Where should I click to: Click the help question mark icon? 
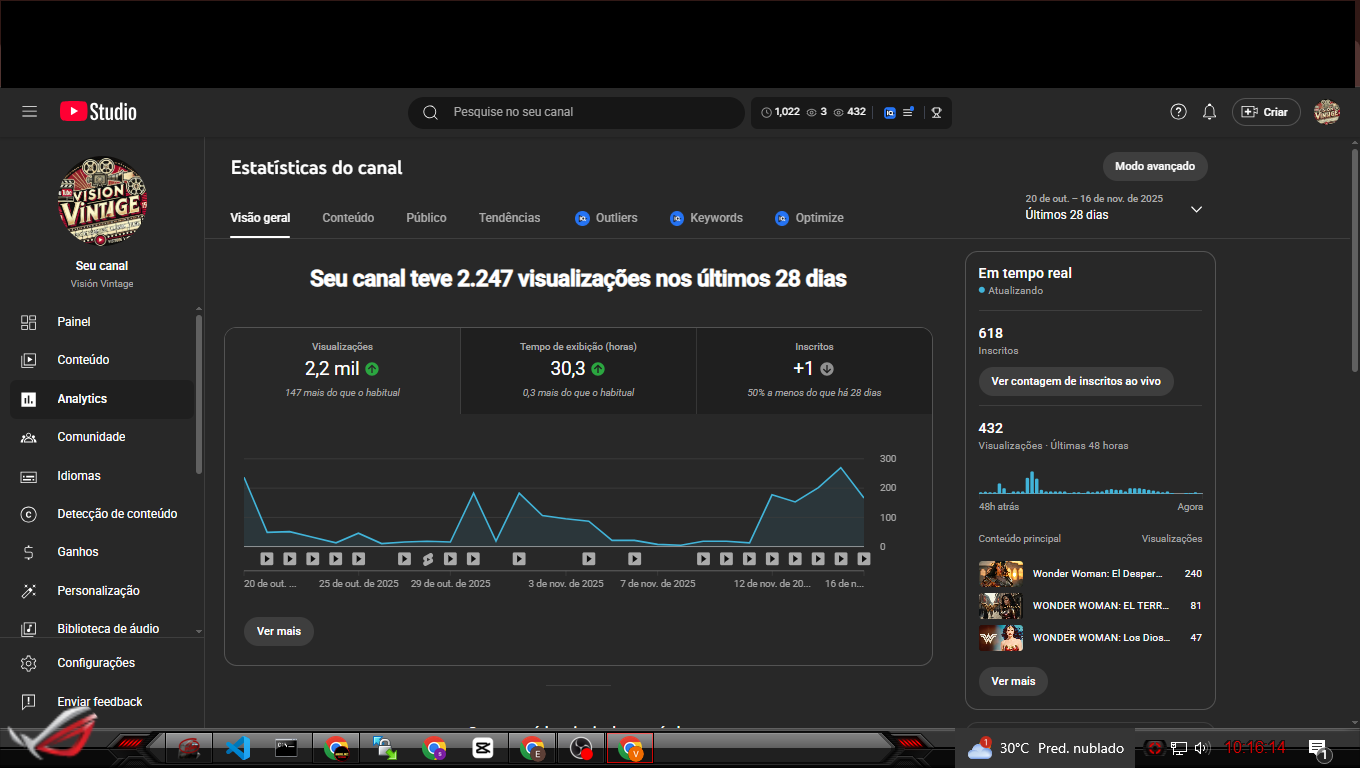click(x=1178, y=112)
